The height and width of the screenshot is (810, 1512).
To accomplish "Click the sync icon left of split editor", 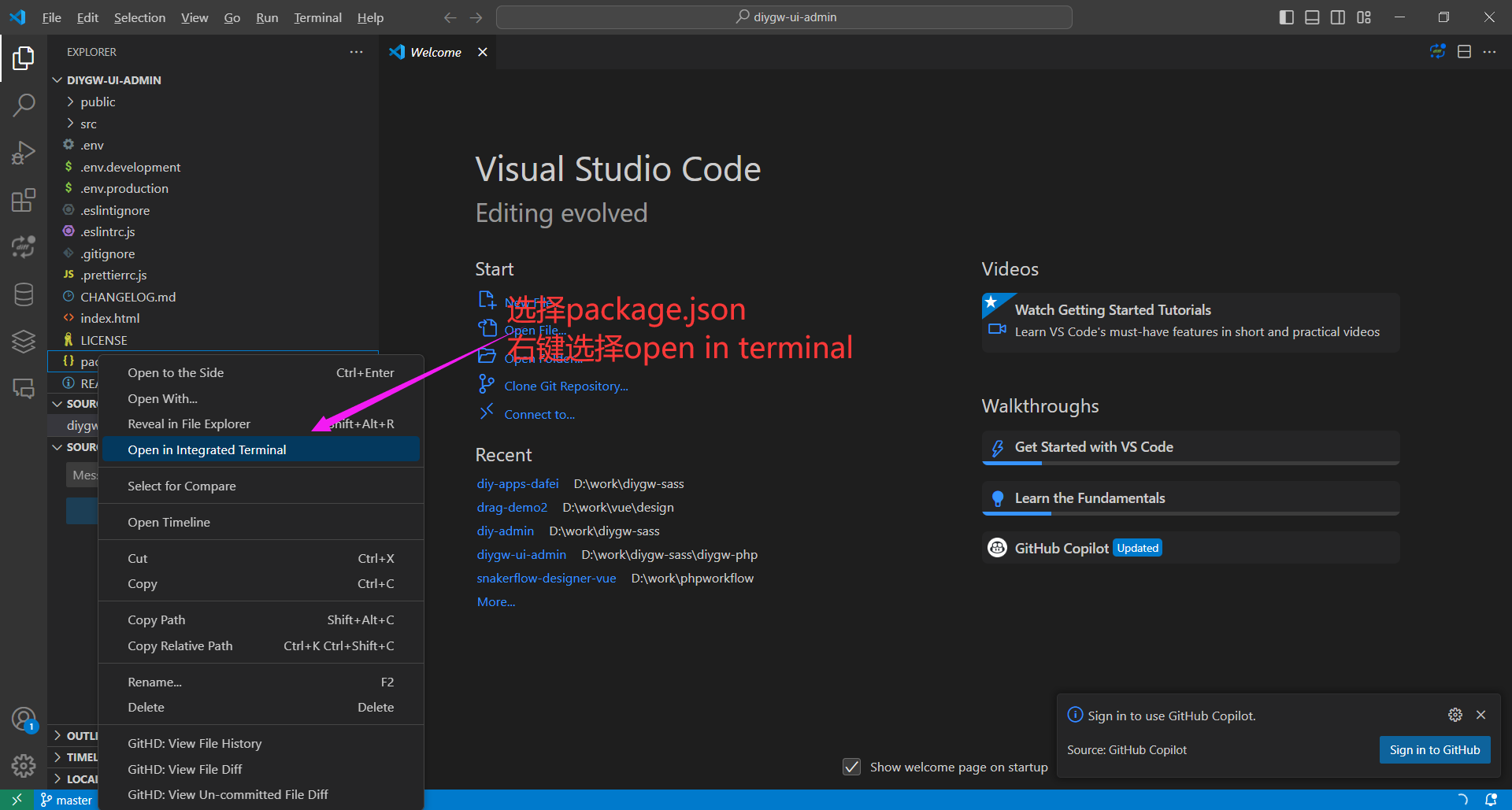I will [1438, 52].
